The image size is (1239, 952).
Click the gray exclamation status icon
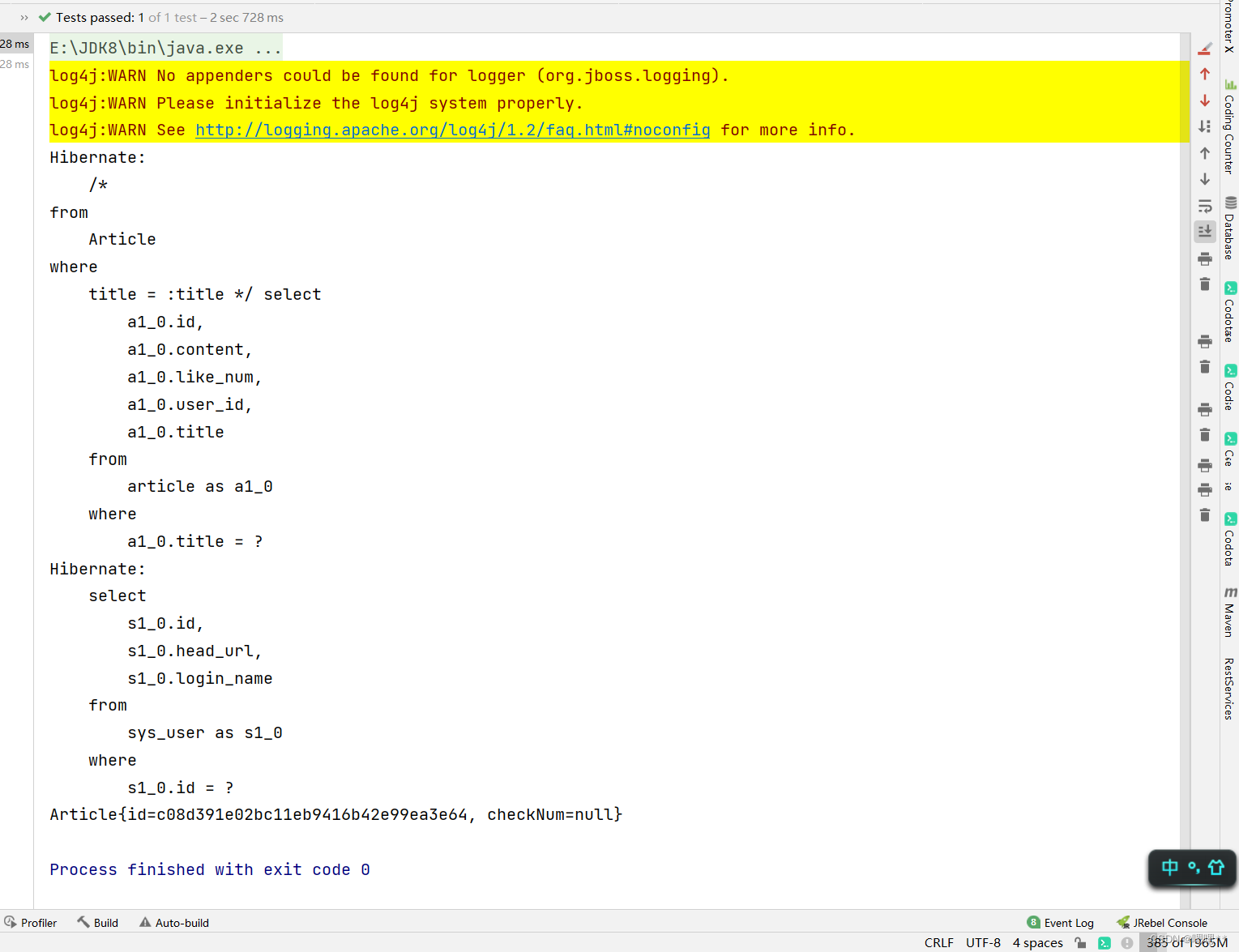pos(1127,943)
